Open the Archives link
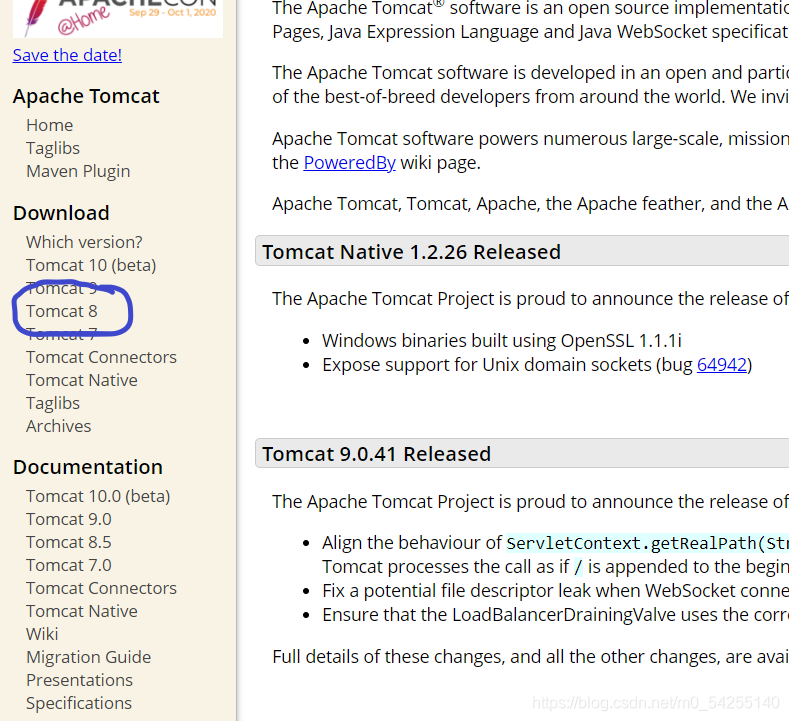Image resolution: width=789 pixels, height=721 pixels. 58,426
